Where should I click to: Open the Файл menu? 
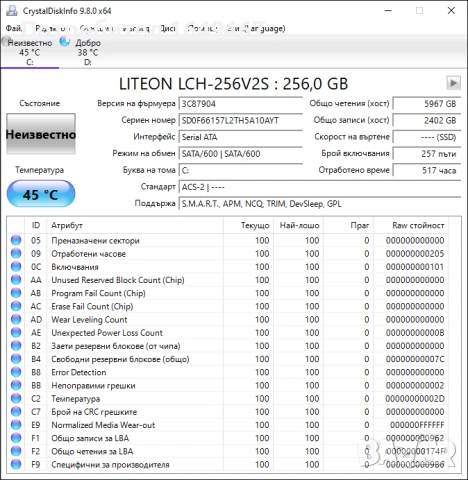click(x=14, y=28)
